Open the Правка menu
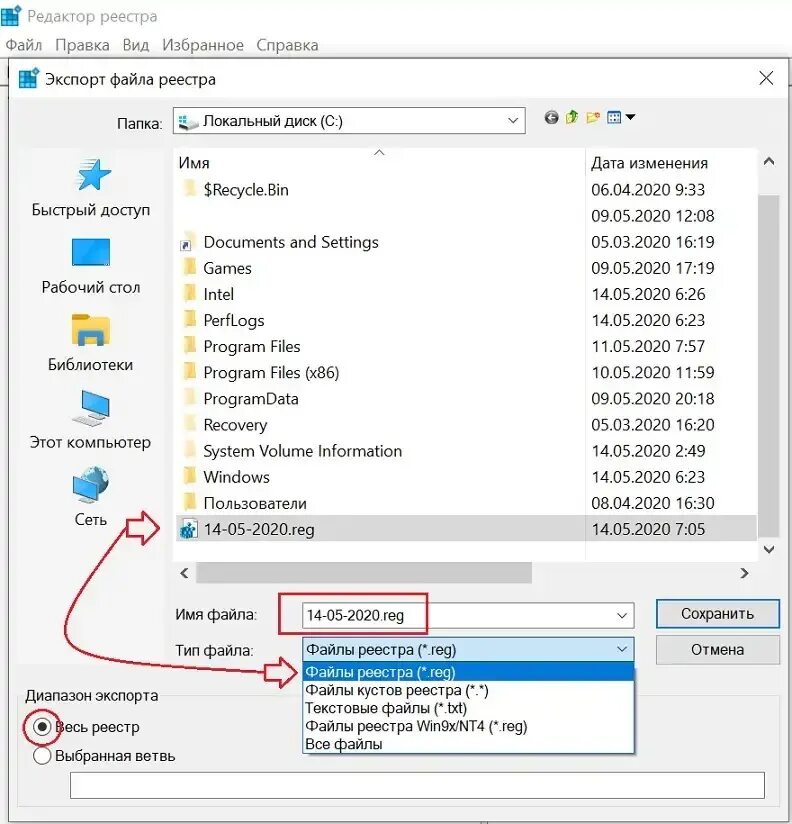The image size is (792, 824). coord(82,45)
